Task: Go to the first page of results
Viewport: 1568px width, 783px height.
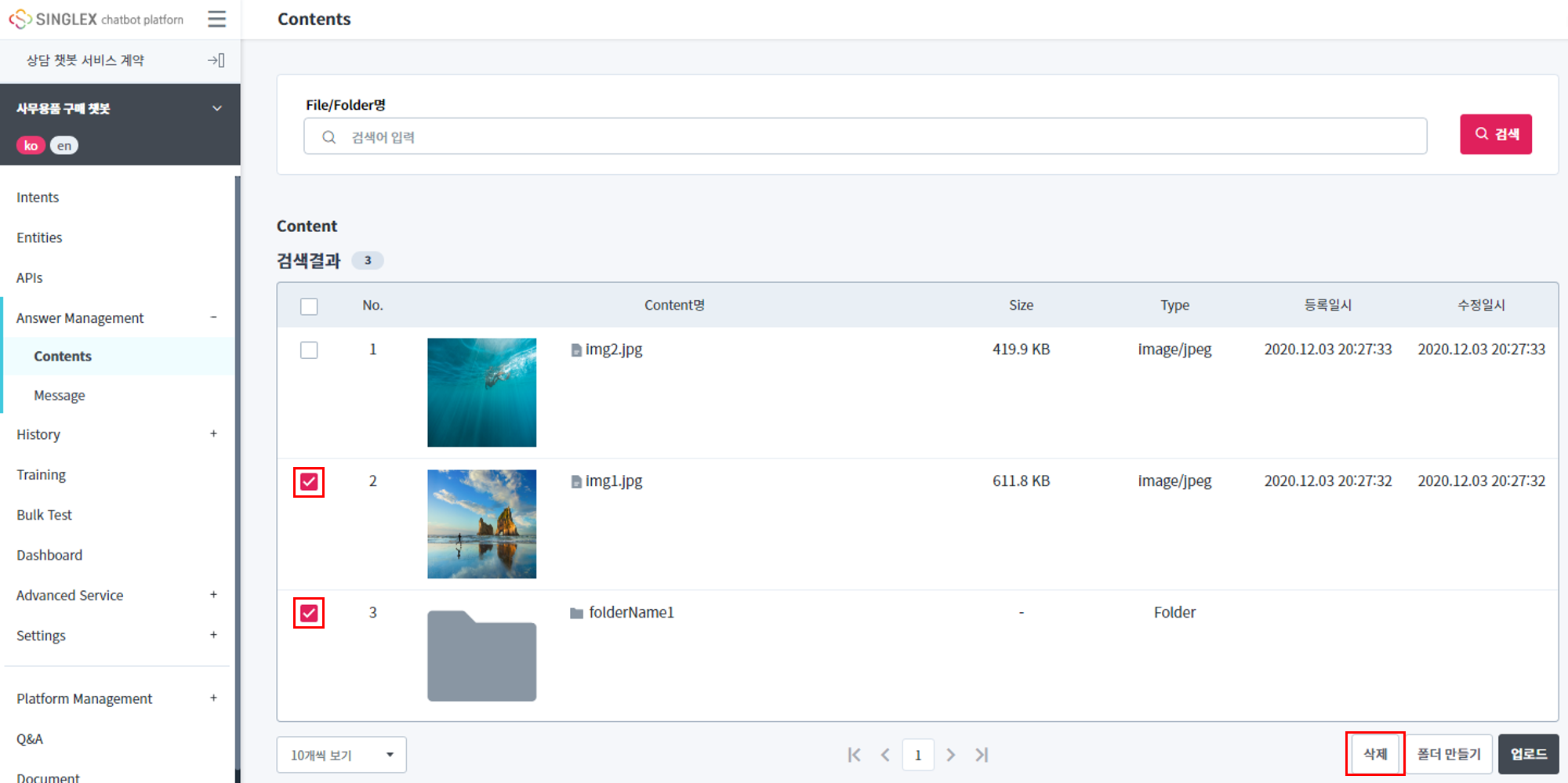Action: (x=854, y=755)
